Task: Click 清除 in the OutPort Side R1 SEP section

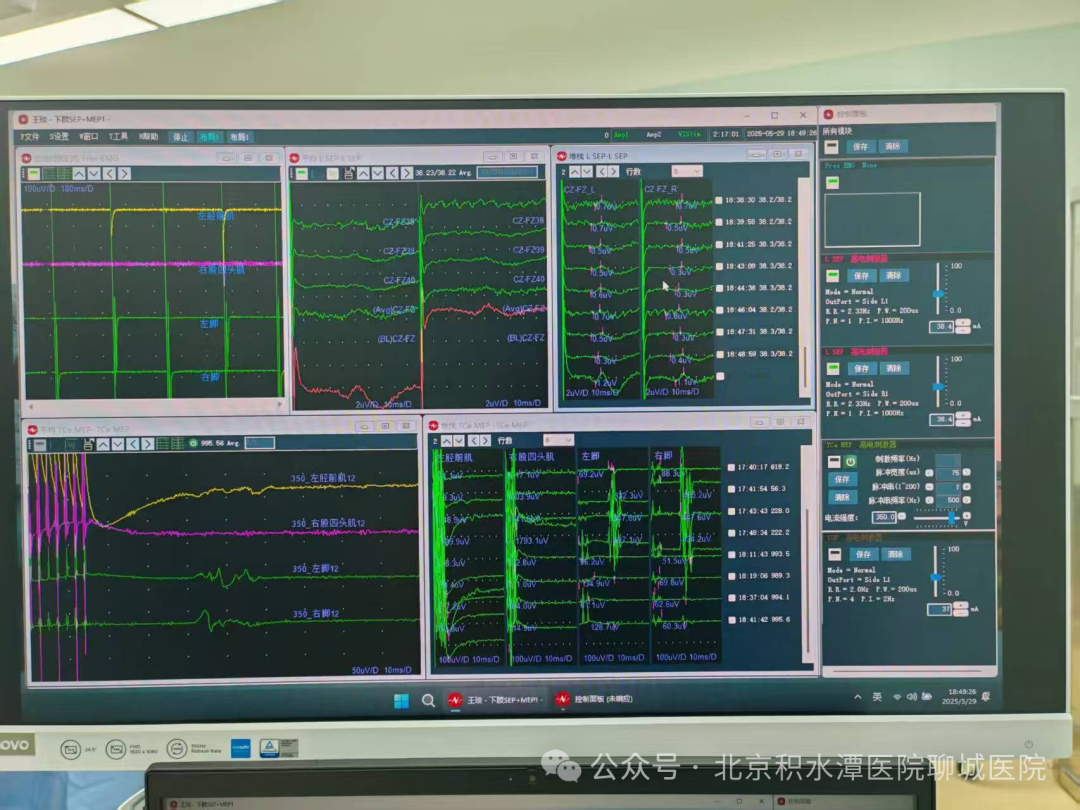Action: [x=893, y=368]
